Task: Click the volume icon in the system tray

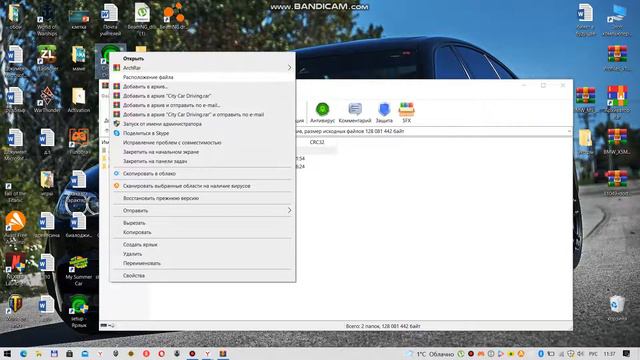Action: [580, 354]
